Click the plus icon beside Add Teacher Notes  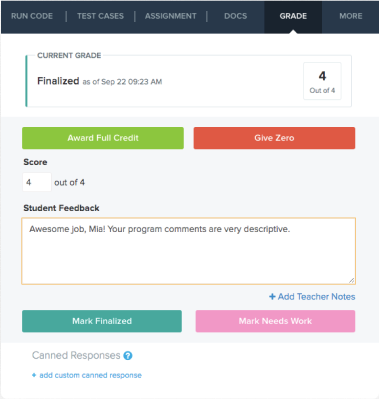tap(272, 296)
